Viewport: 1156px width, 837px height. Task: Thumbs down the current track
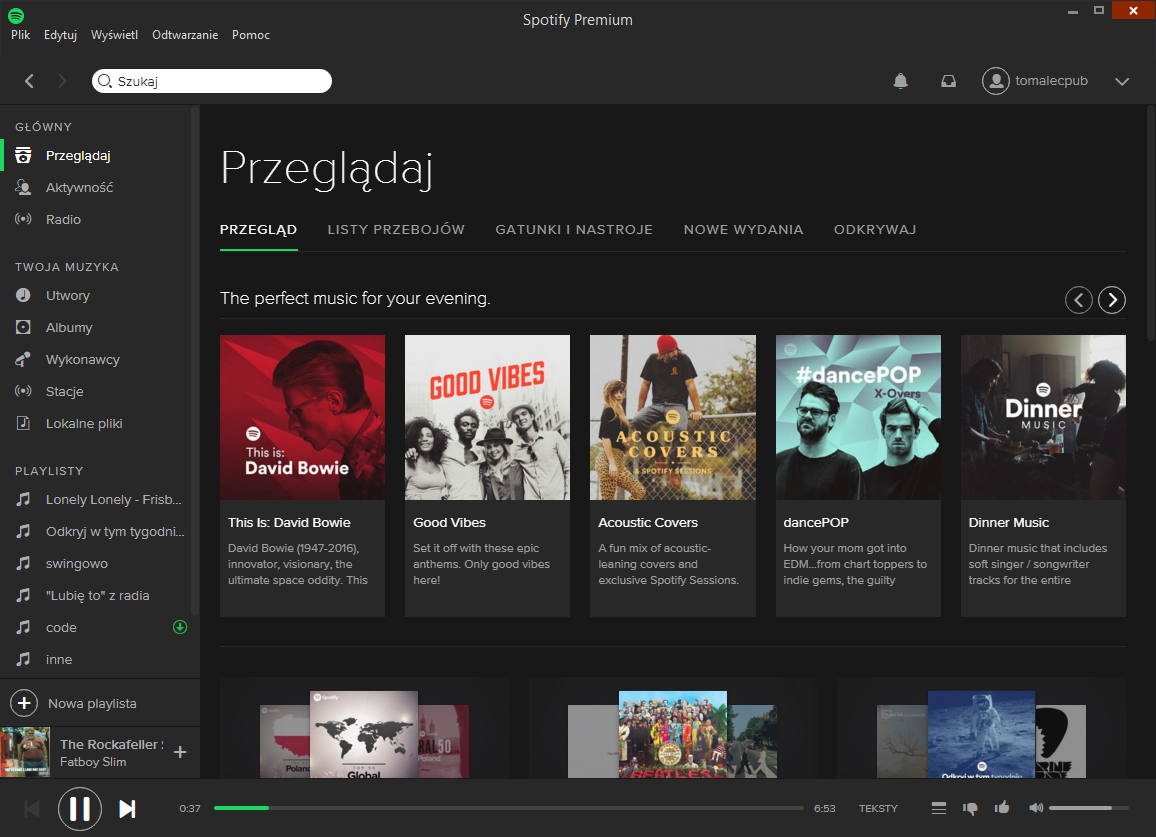click(x=970, y=808)
